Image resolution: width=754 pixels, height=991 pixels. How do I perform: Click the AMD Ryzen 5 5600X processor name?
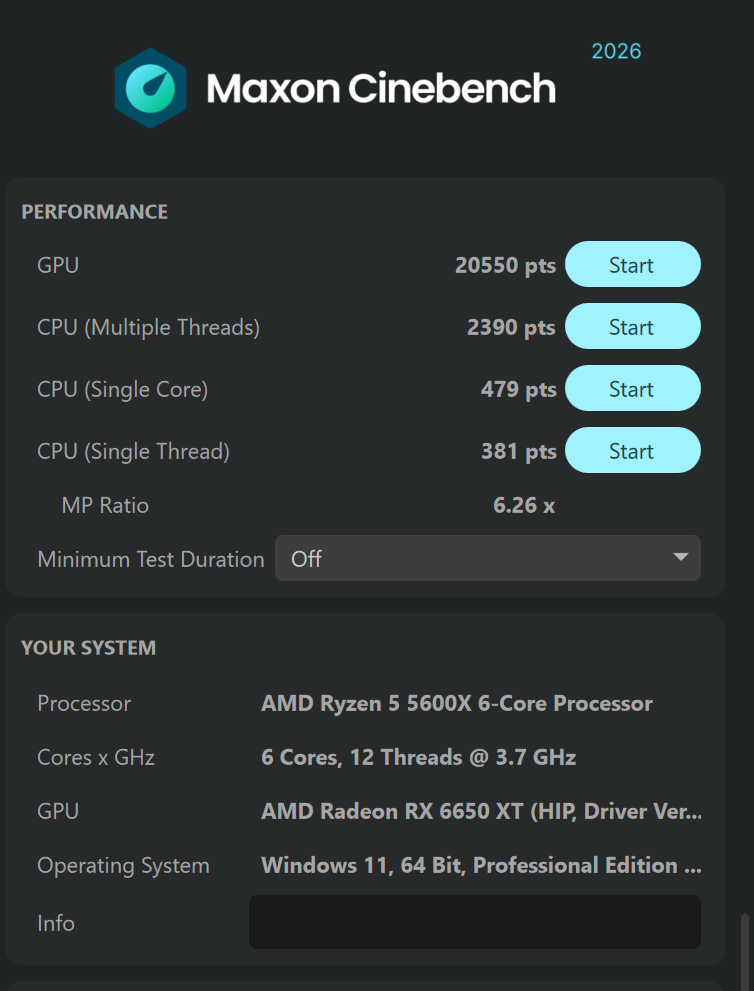click(456, 703)
